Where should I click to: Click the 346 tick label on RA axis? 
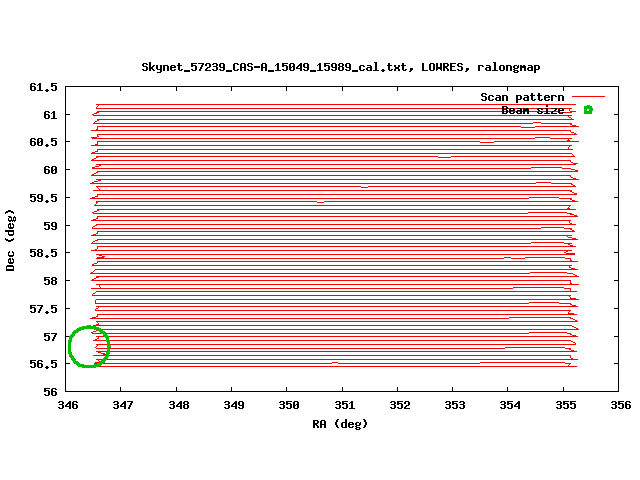pyautogui.click(x=68, y=405)
